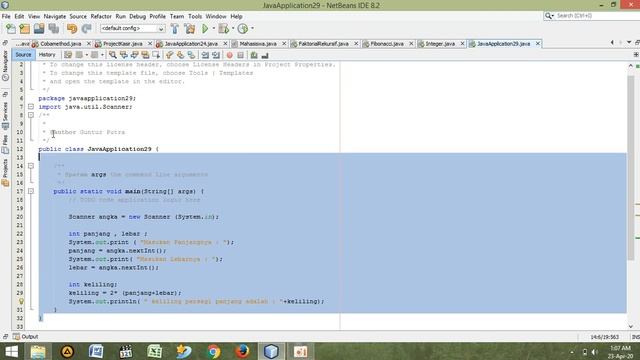This screenshot has width=640, height=360.
Task: Click the Shift Line Left icon
Action: click(x=205, y=55)
